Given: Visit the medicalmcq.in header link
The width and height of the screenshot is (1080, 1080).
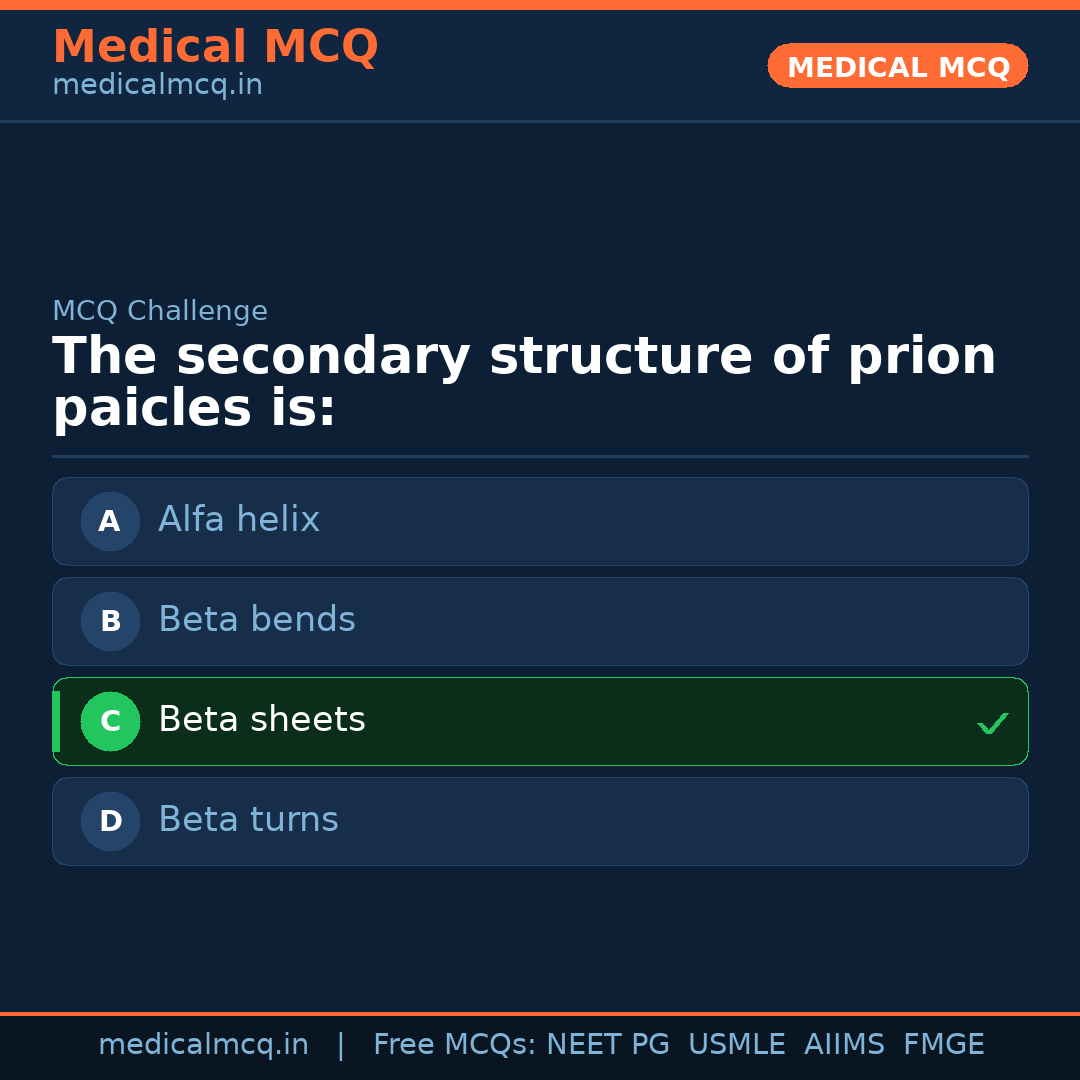Looking at the screenshot, I should (157, 84).
